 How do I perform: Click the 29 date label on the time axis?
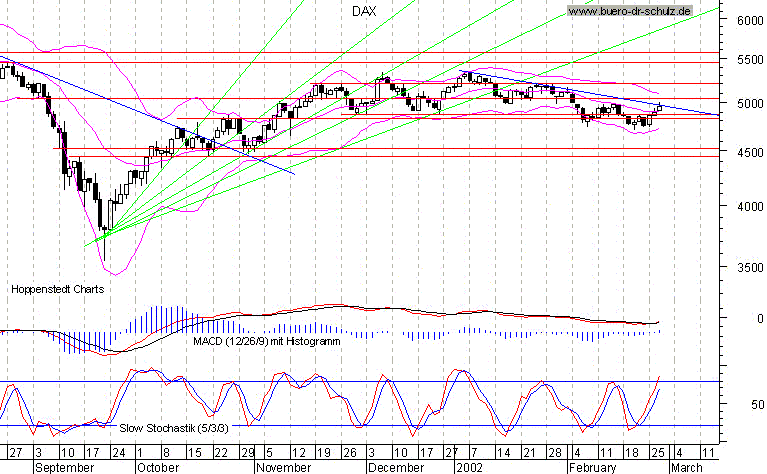point(247,452)
